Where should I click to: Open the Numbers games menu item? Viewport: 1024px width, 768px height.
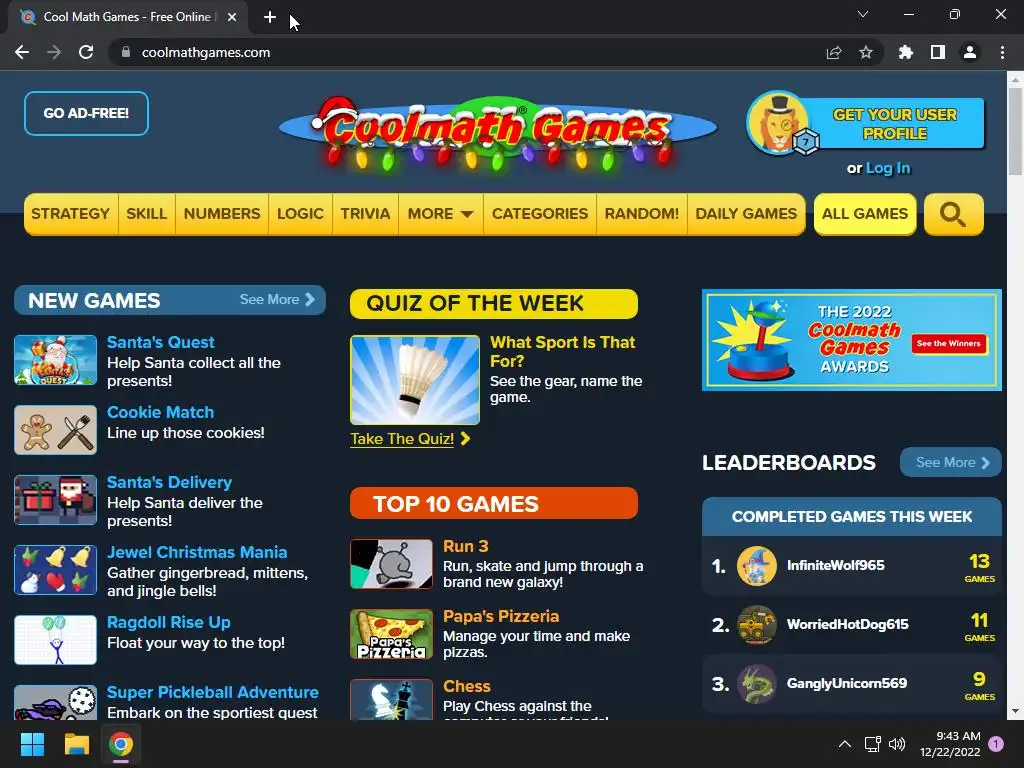pyautogui.click(x=222, y=214)
